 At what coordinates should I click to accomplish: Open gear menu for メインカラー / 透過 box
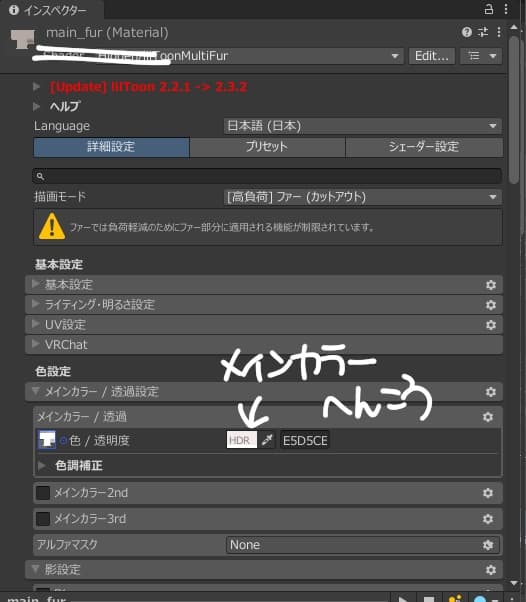pyautogui.click(x=488, y=417)
